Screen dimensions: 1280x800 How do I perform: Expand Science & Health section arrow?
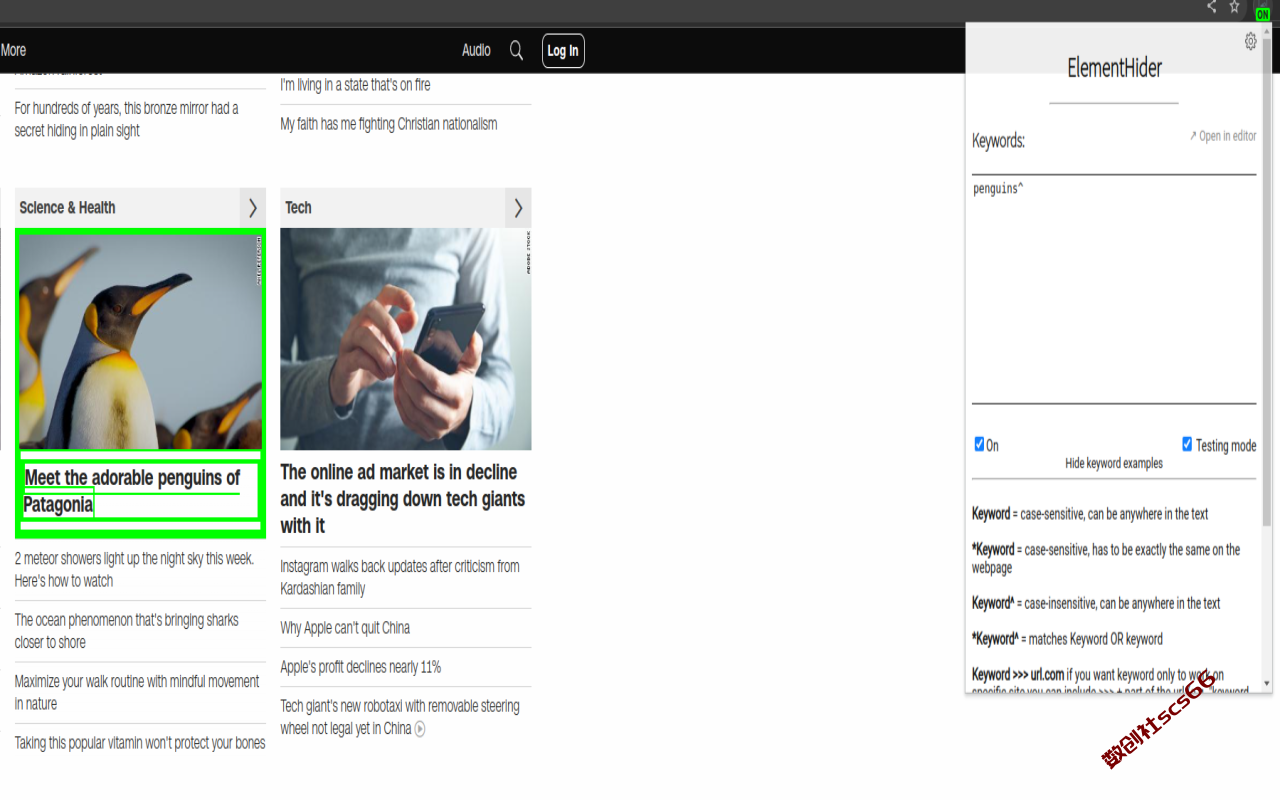pos(253,207)
